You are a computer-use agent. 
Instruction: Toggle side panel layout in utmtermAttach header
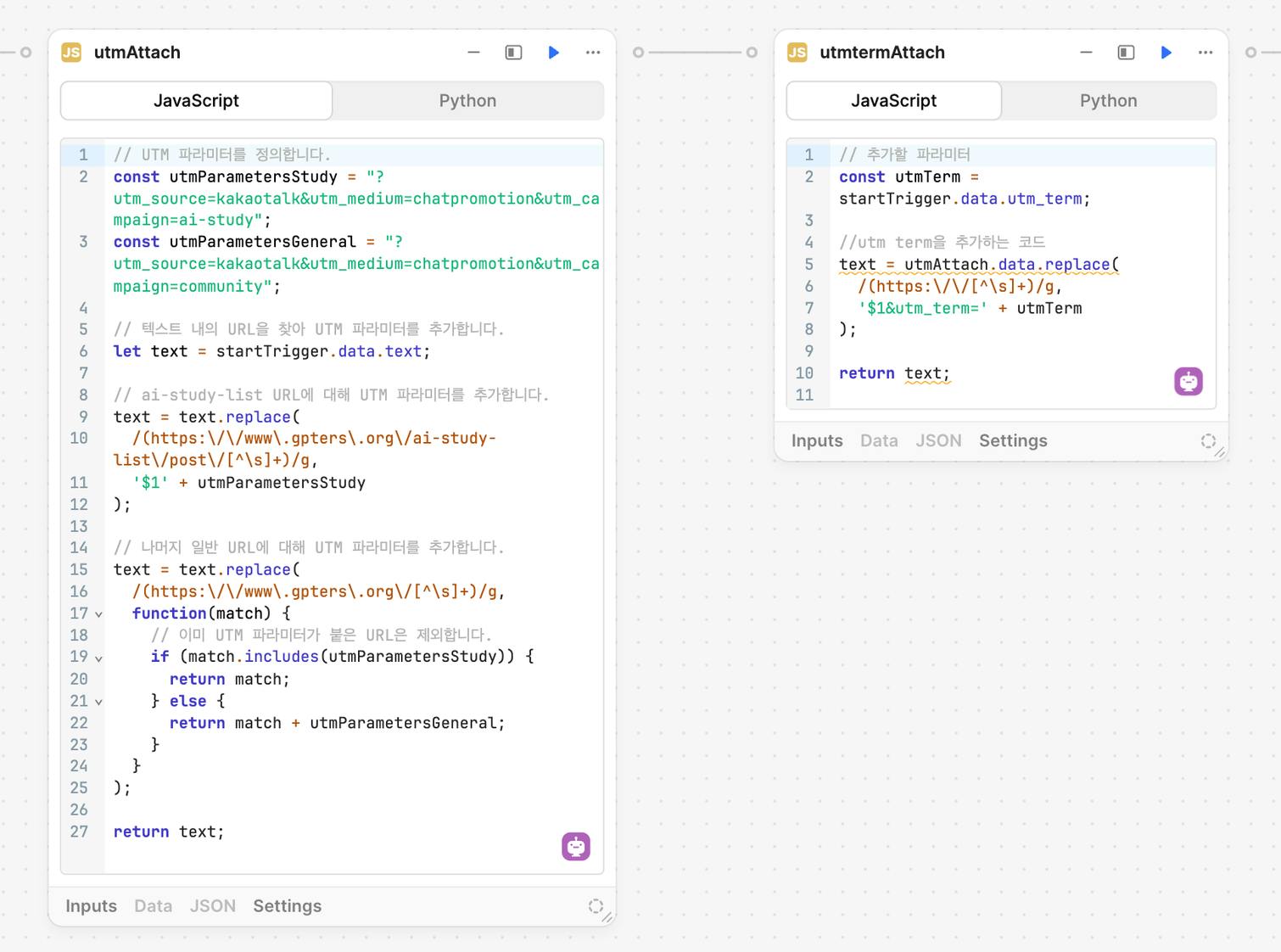[x=1126, y=53]
